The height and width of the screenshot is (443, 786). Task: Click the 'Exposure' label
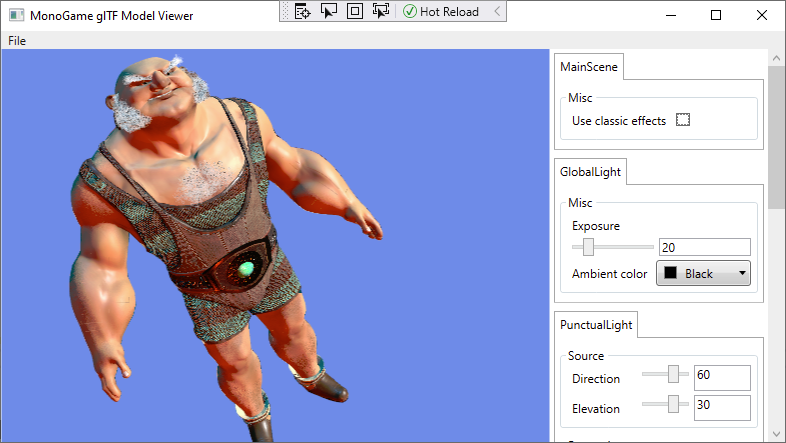click(596, 226)
